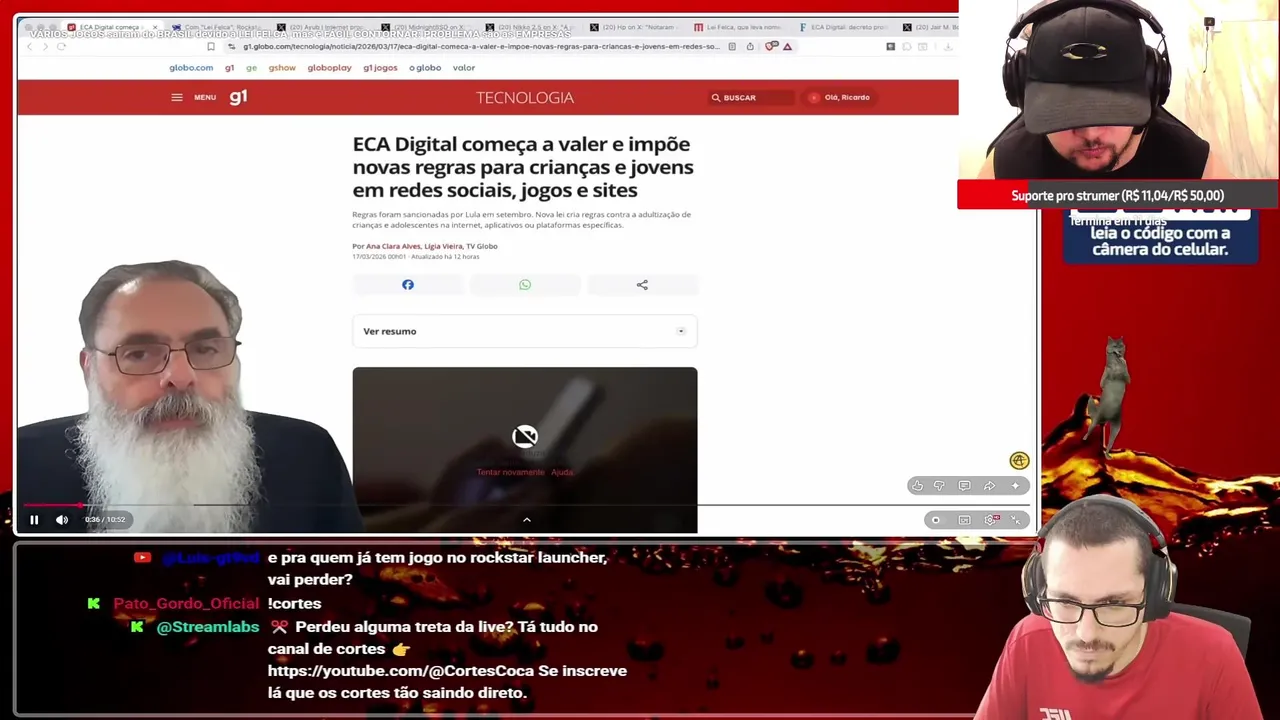Click the g1 logo in red header

tap(238, 97)
